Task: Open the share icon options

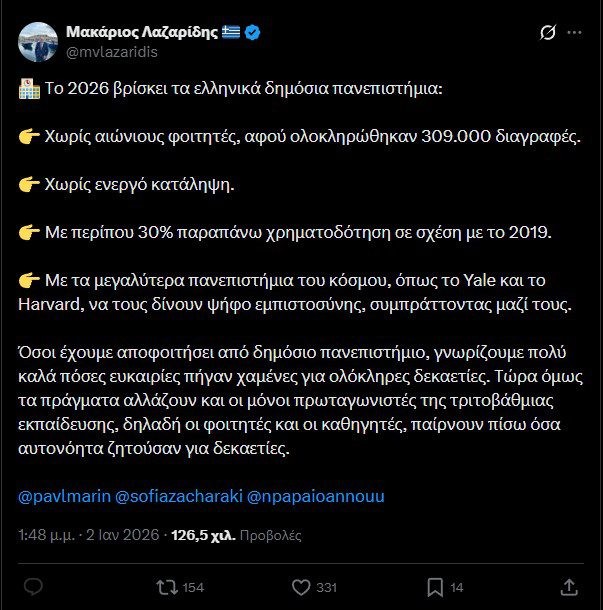Action: (569, 586)
